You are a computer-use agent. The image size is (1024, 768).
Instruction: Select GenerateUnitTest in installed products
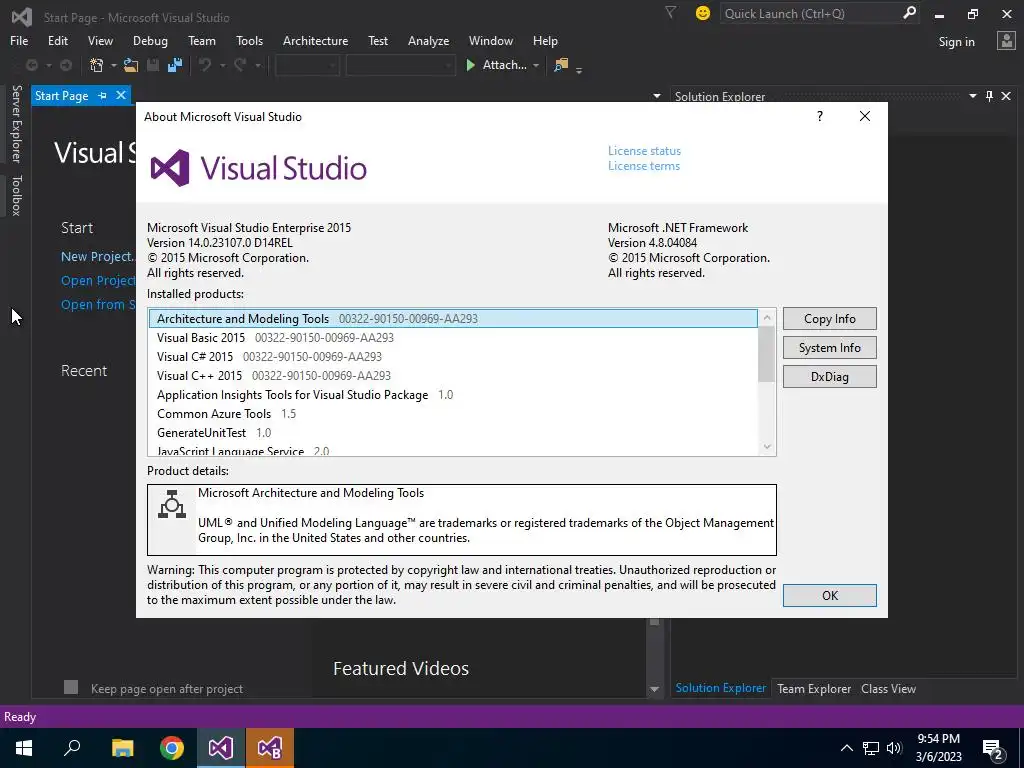(453, 432)
